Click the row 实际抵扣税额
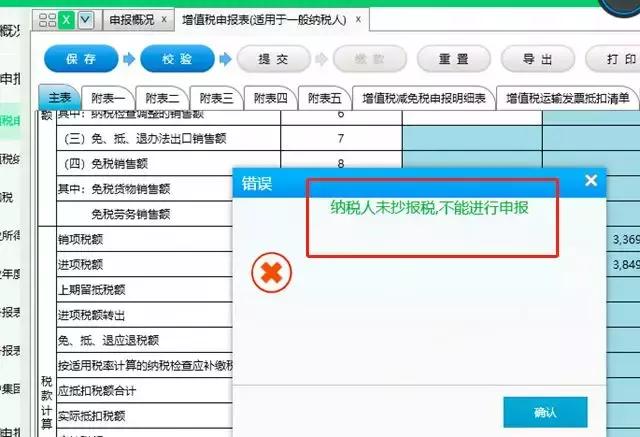 pyautogui.click(x=144, y=416)
